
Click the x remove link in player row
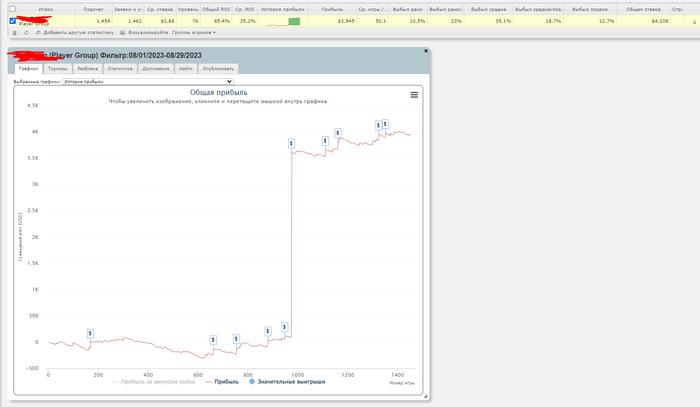click(x=693, y=20)
